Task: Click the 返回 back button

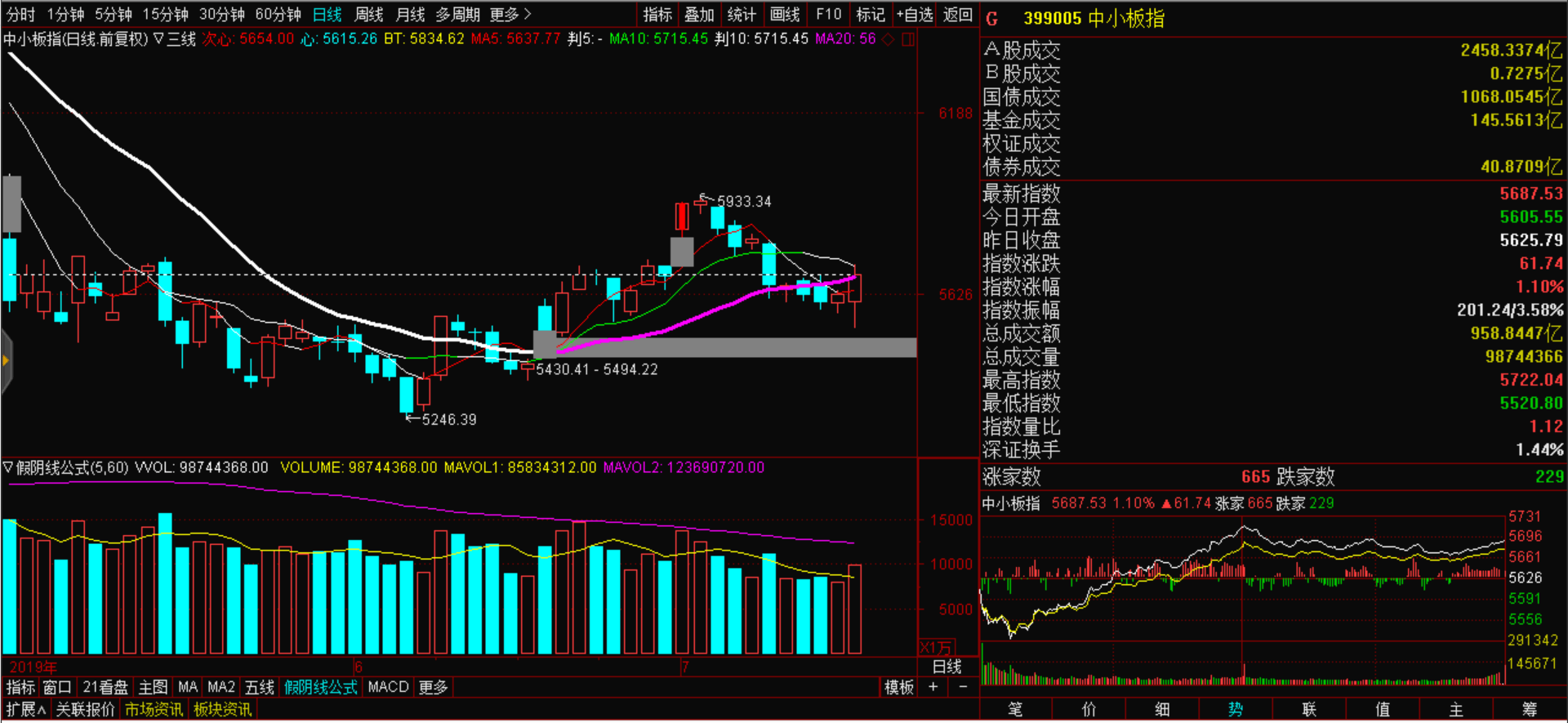Action: pos(958,15)
